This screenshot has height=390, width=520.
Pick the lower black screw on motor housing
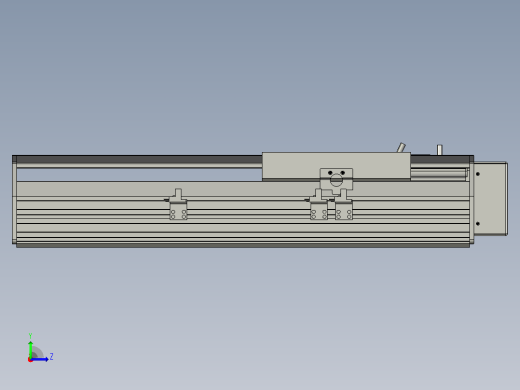(x=478, y=224)
